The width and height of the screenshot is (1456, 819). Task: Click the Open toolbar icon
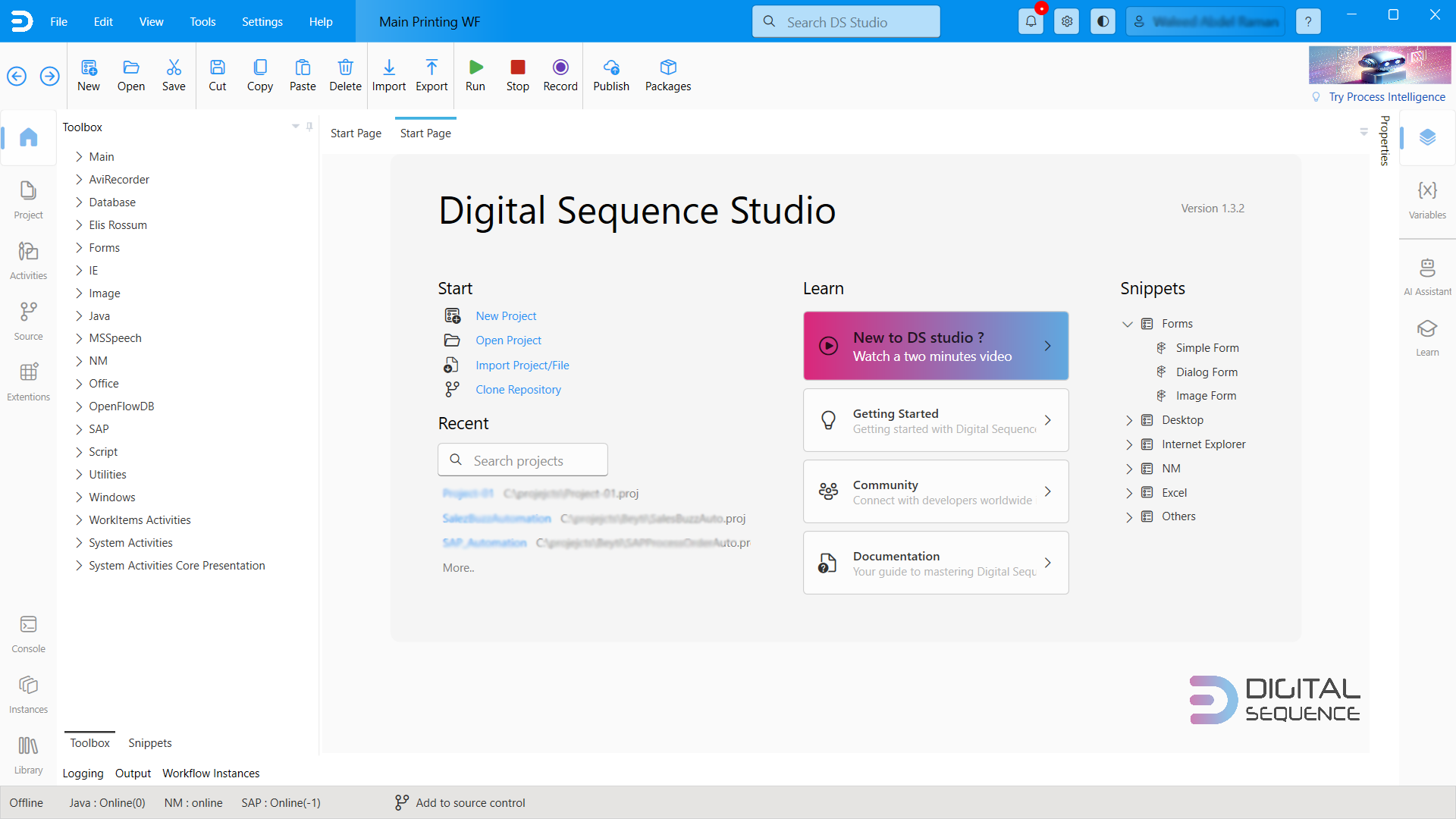[x=131, y=75]
